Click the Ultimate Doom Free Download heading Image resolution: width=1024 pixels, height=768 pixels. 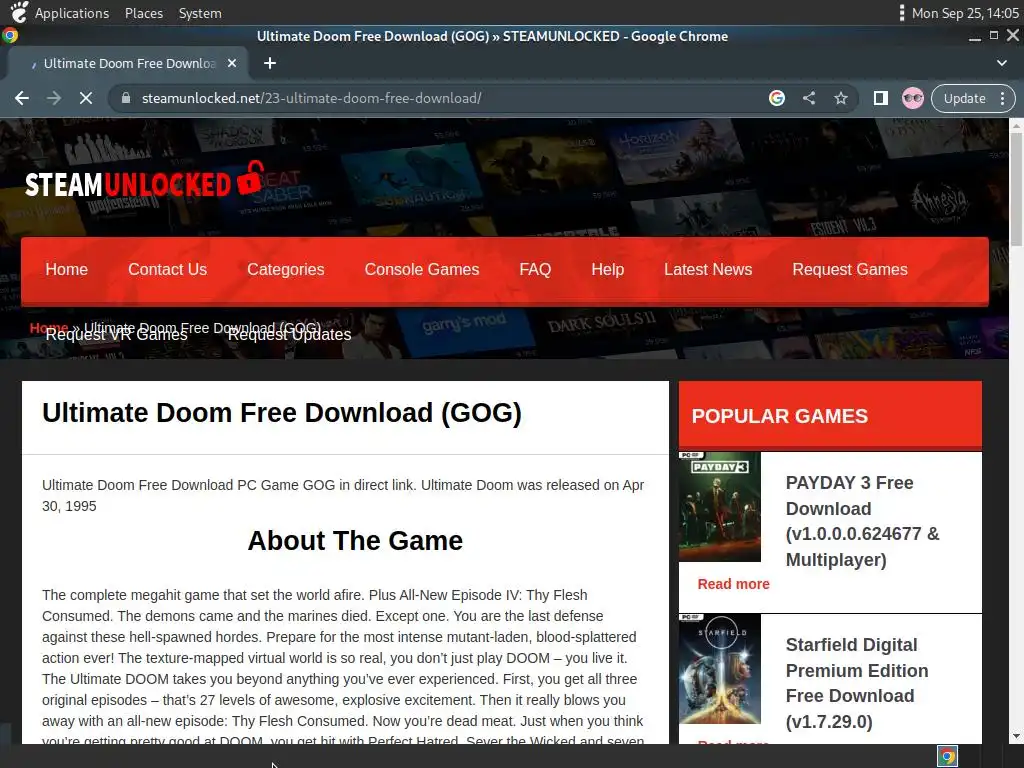click(281, 413)
